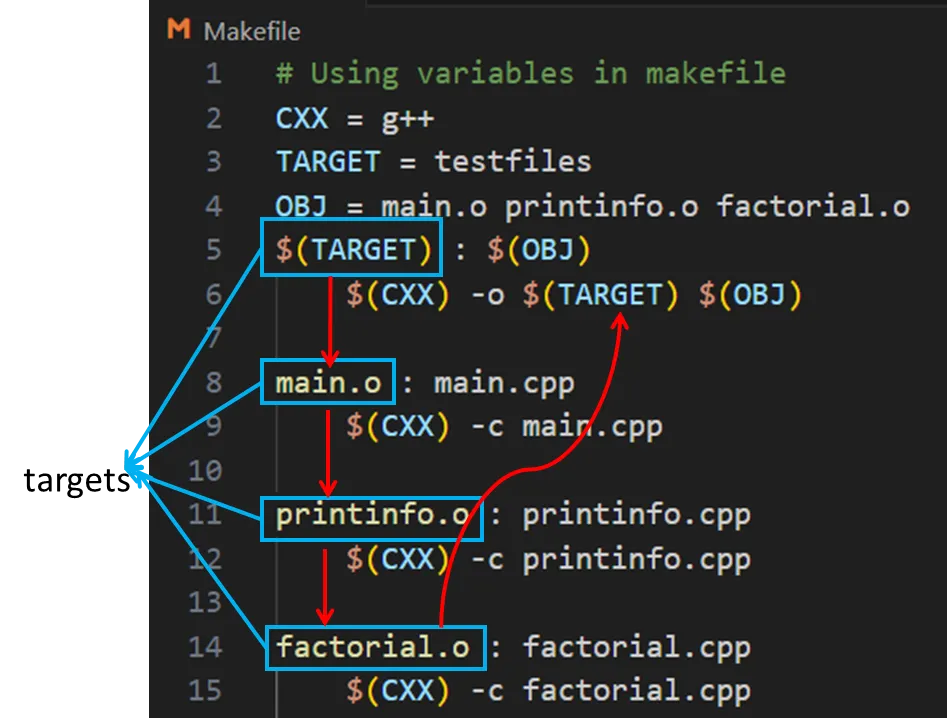The image size is (947, 718).
Task: Click line number 4 in the gutter
Action: click(x=212, y=207)
